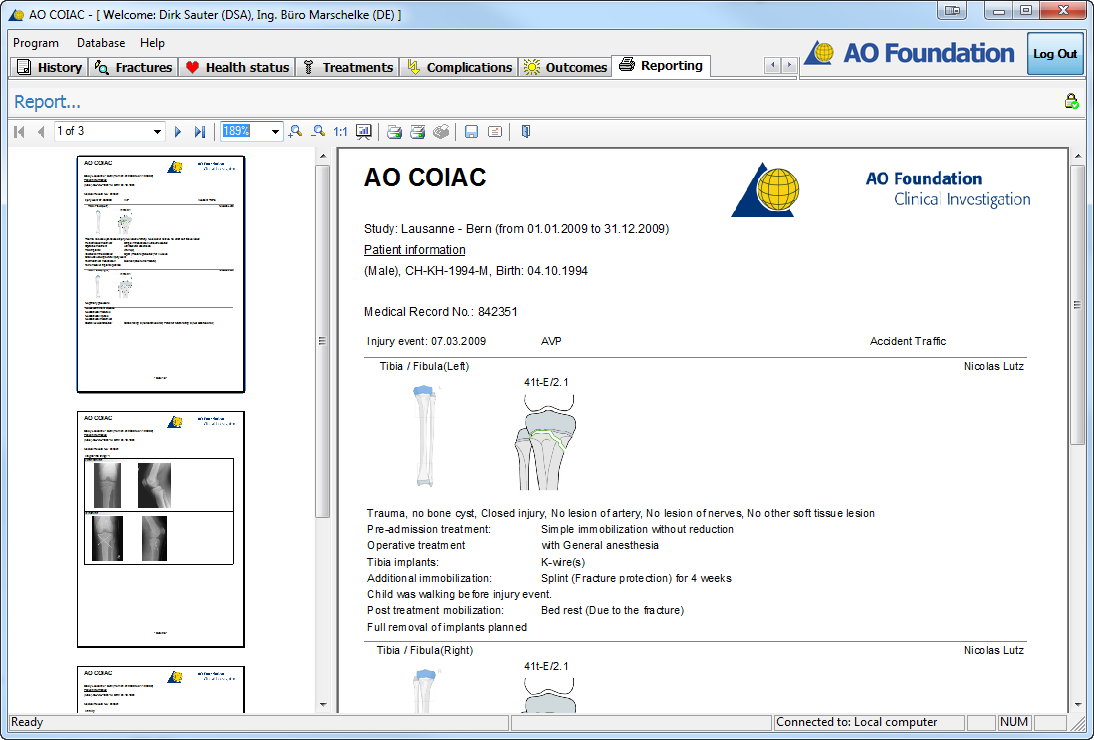Screen dimensions: 1094x740
Task: Switch to the Health status tab
Action: pos(237,67)
